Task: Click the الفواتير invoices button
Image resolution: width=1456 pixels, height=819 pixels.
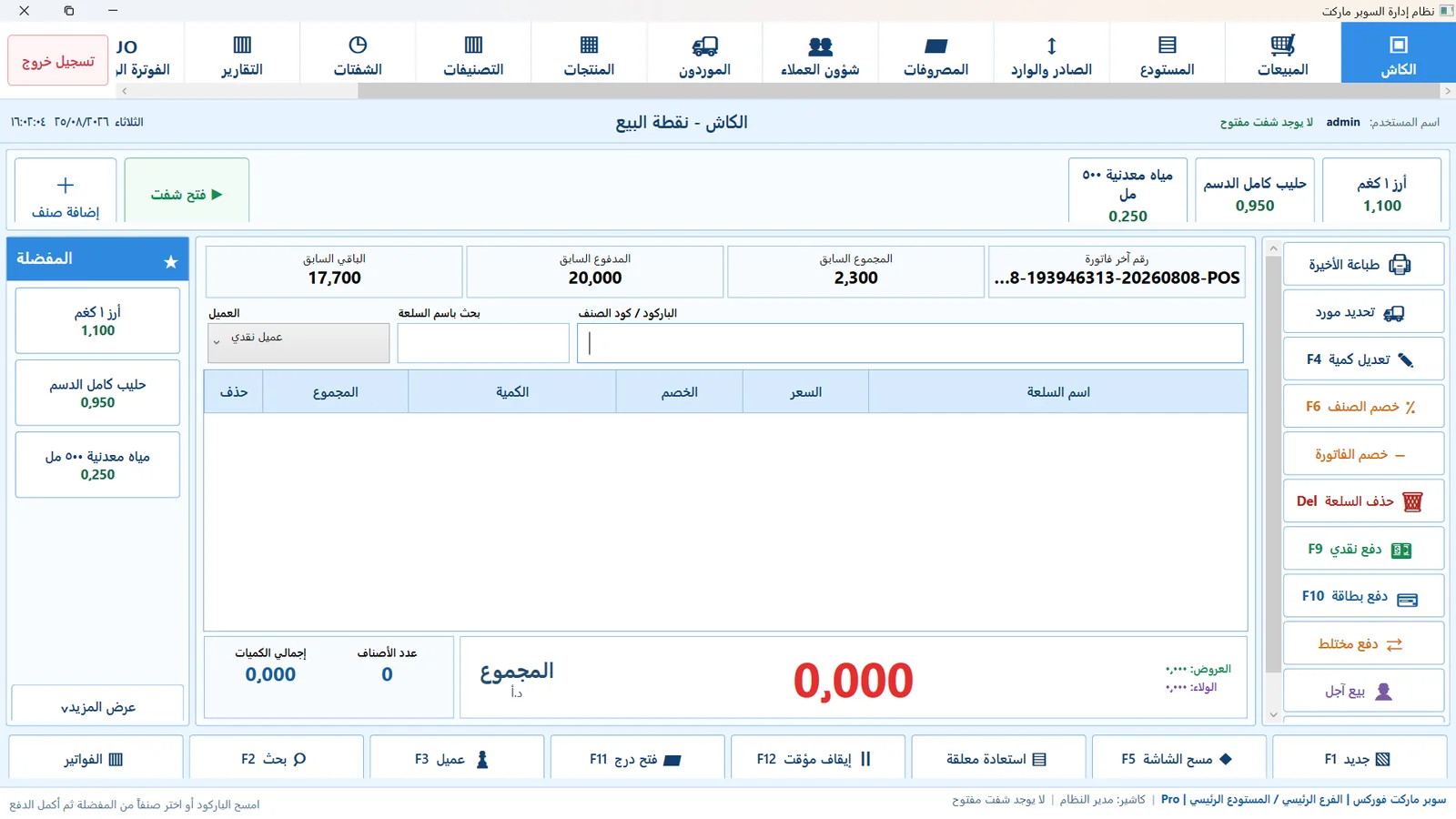Action: (96, 758)
